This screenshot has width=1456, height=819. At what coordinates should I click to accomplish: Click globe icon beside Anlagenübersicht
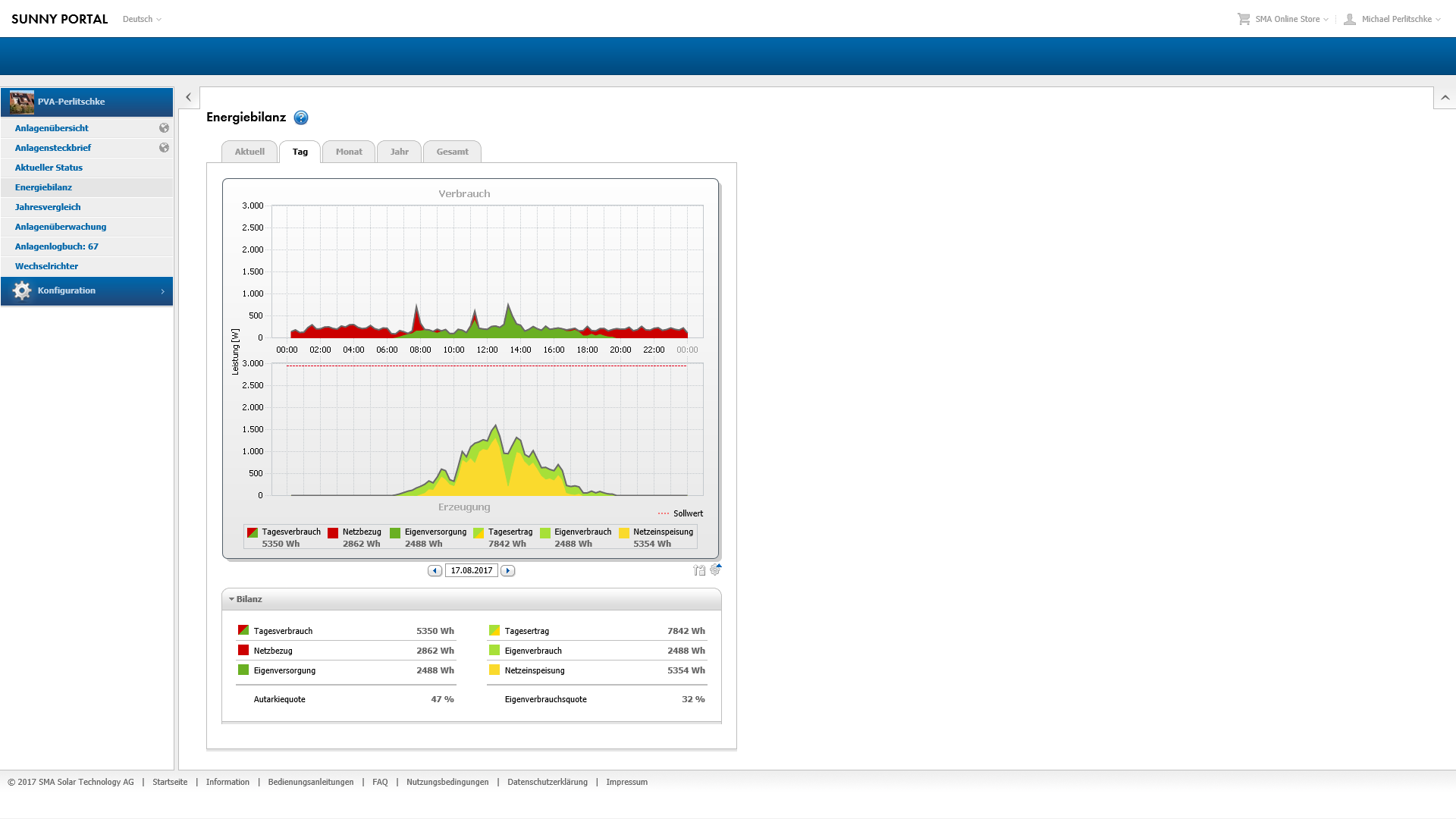164,128
